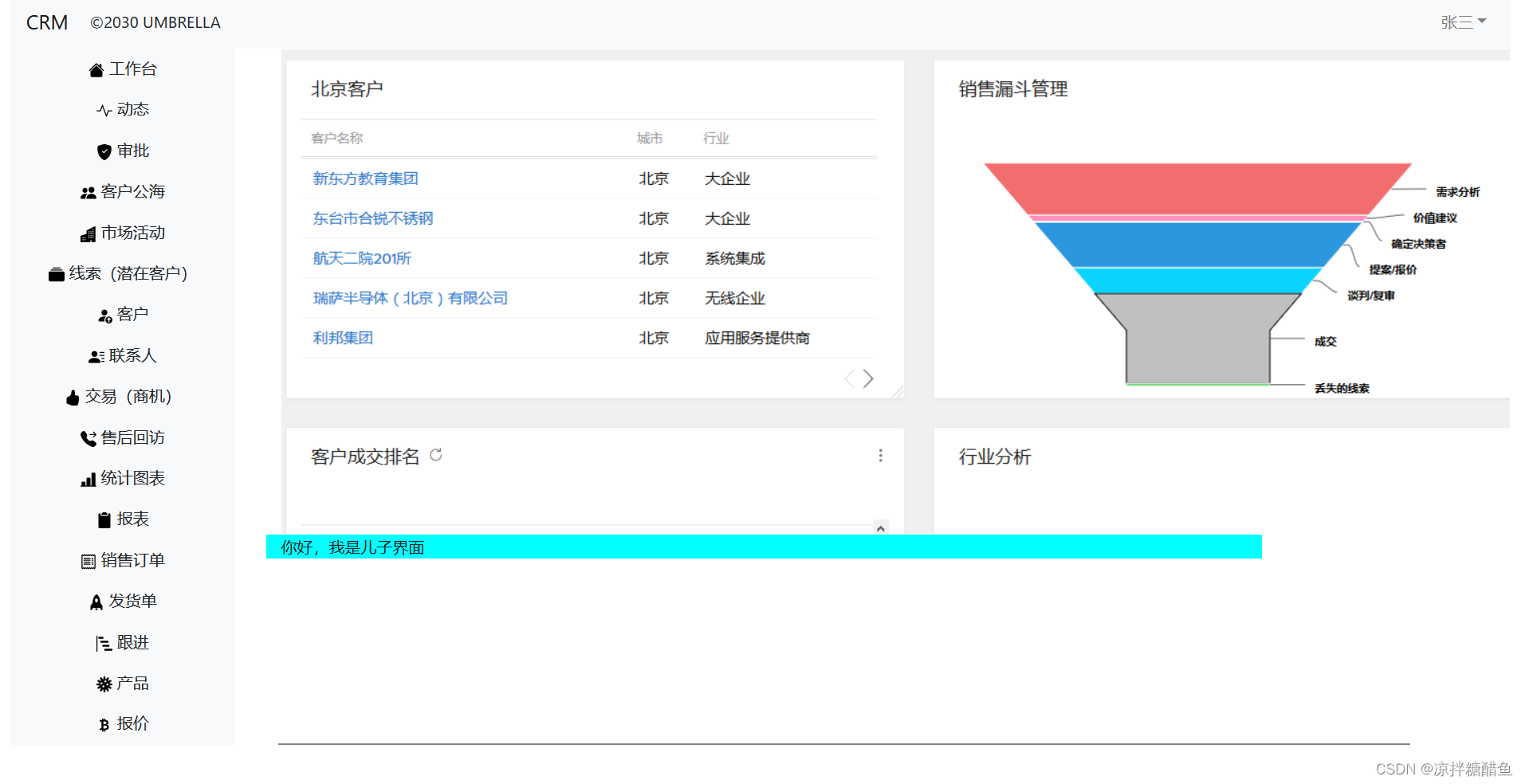Click the pulse icon beside 动态
Screen dimensions: 1525x784
tap(104, 111)
